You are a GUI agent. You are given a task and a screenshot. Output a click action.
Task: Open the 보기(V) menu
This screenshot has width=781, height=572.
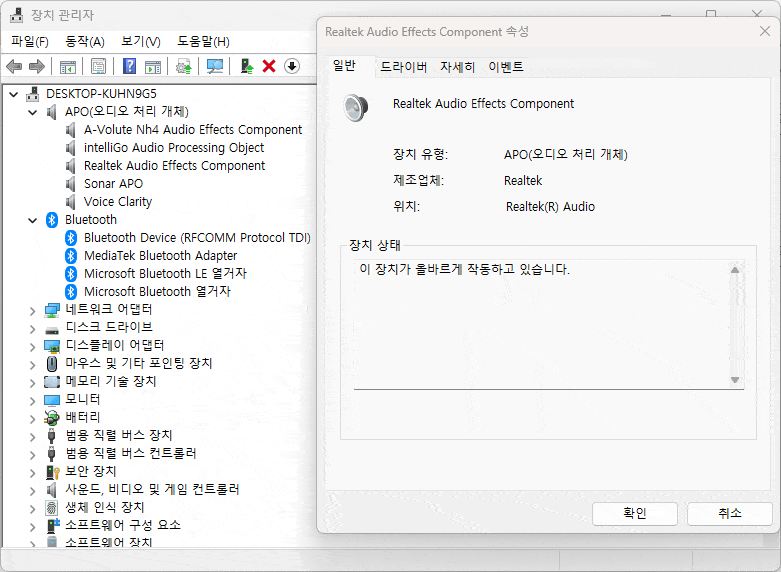140,41
